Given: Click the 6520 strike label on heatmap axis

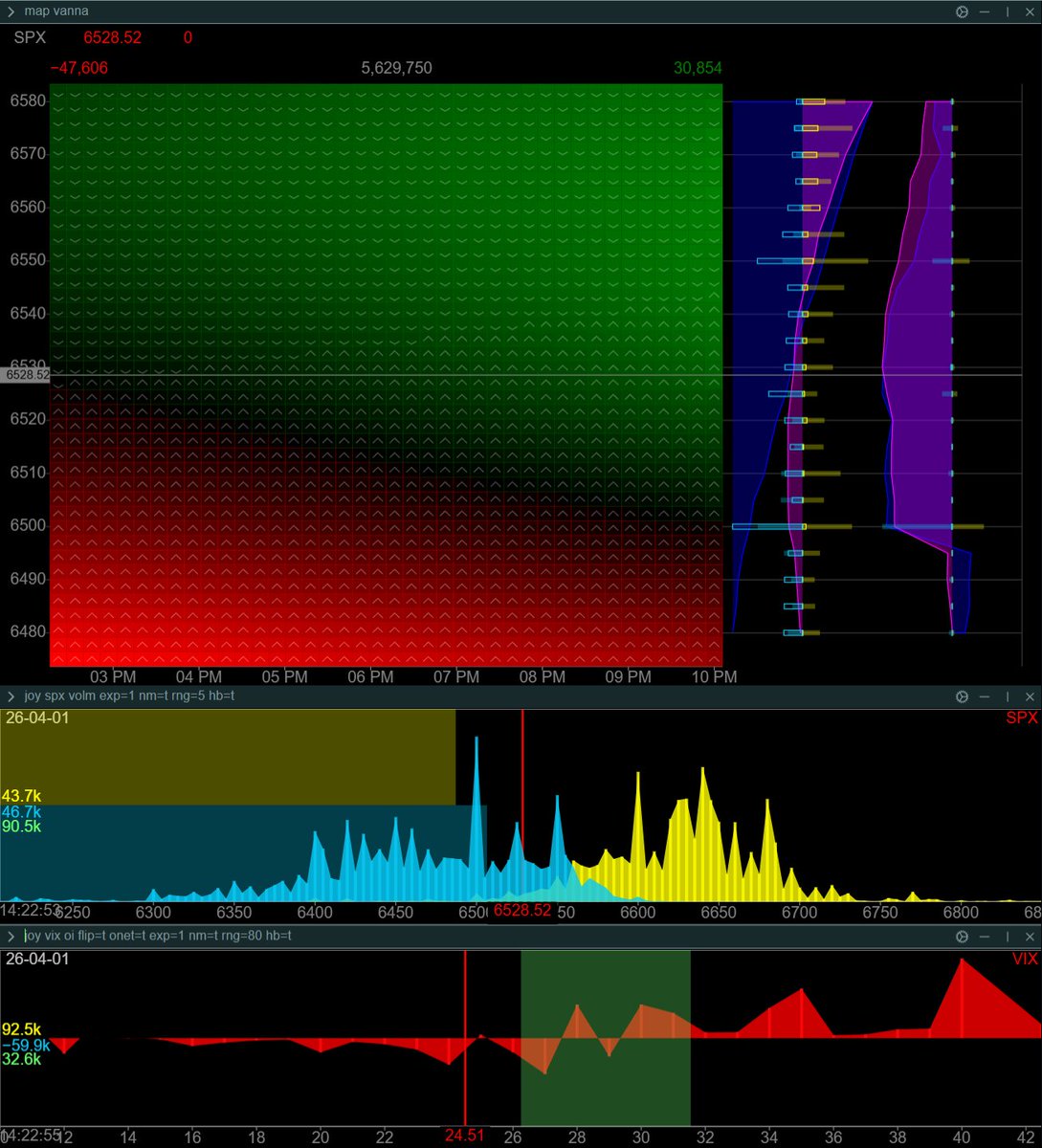Looking at the screenshot, I should [28, 419].
